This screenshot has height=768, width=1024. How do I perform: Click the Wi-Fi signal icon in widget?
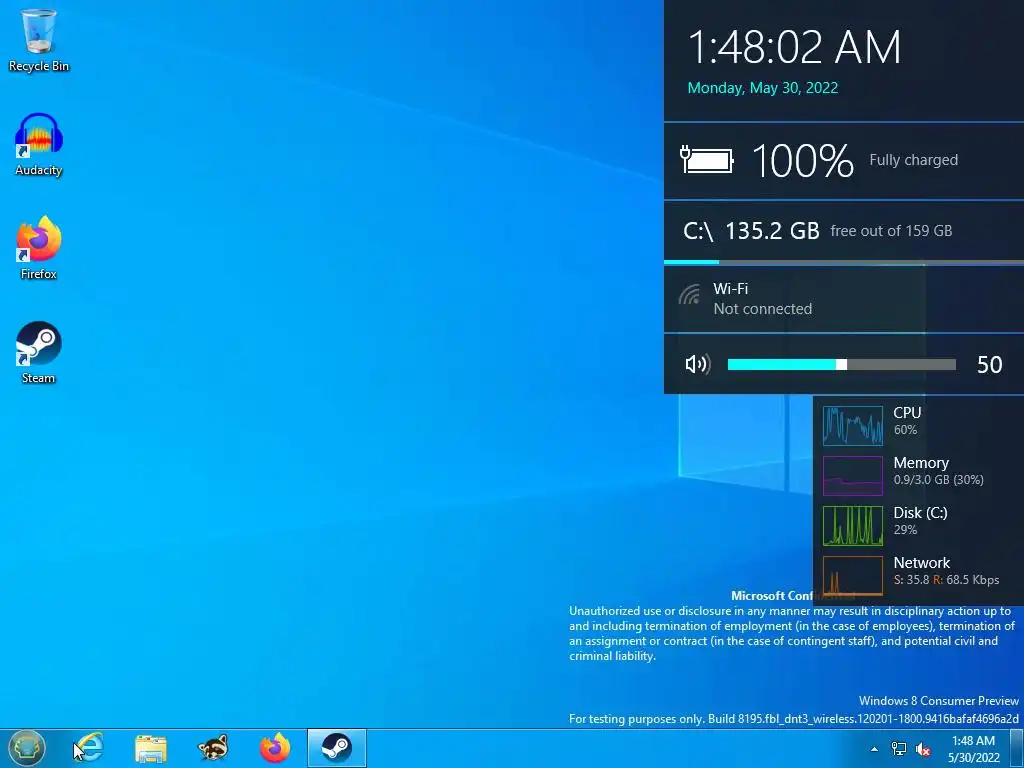pyautogui.click(x=689, y=295)
